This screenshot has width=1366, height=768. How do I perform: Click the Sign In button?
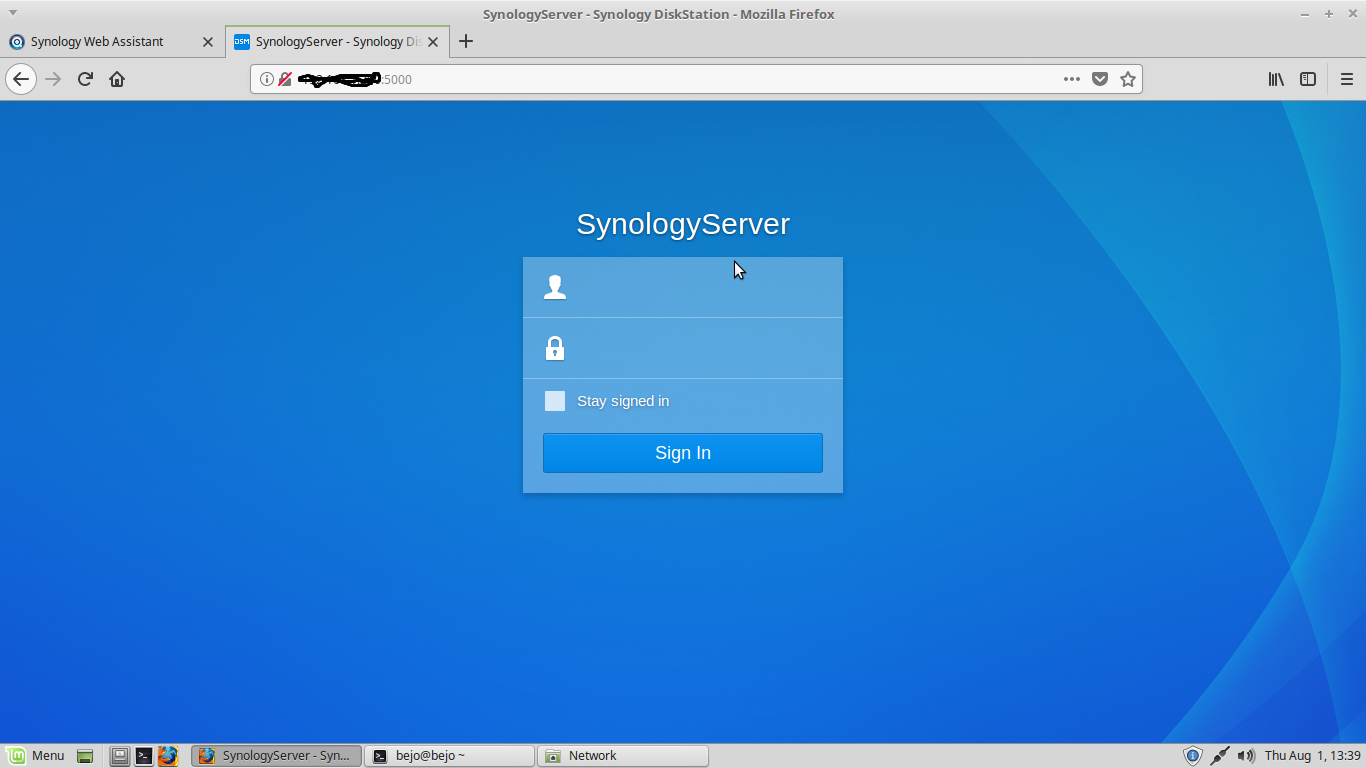click(683, 452)
